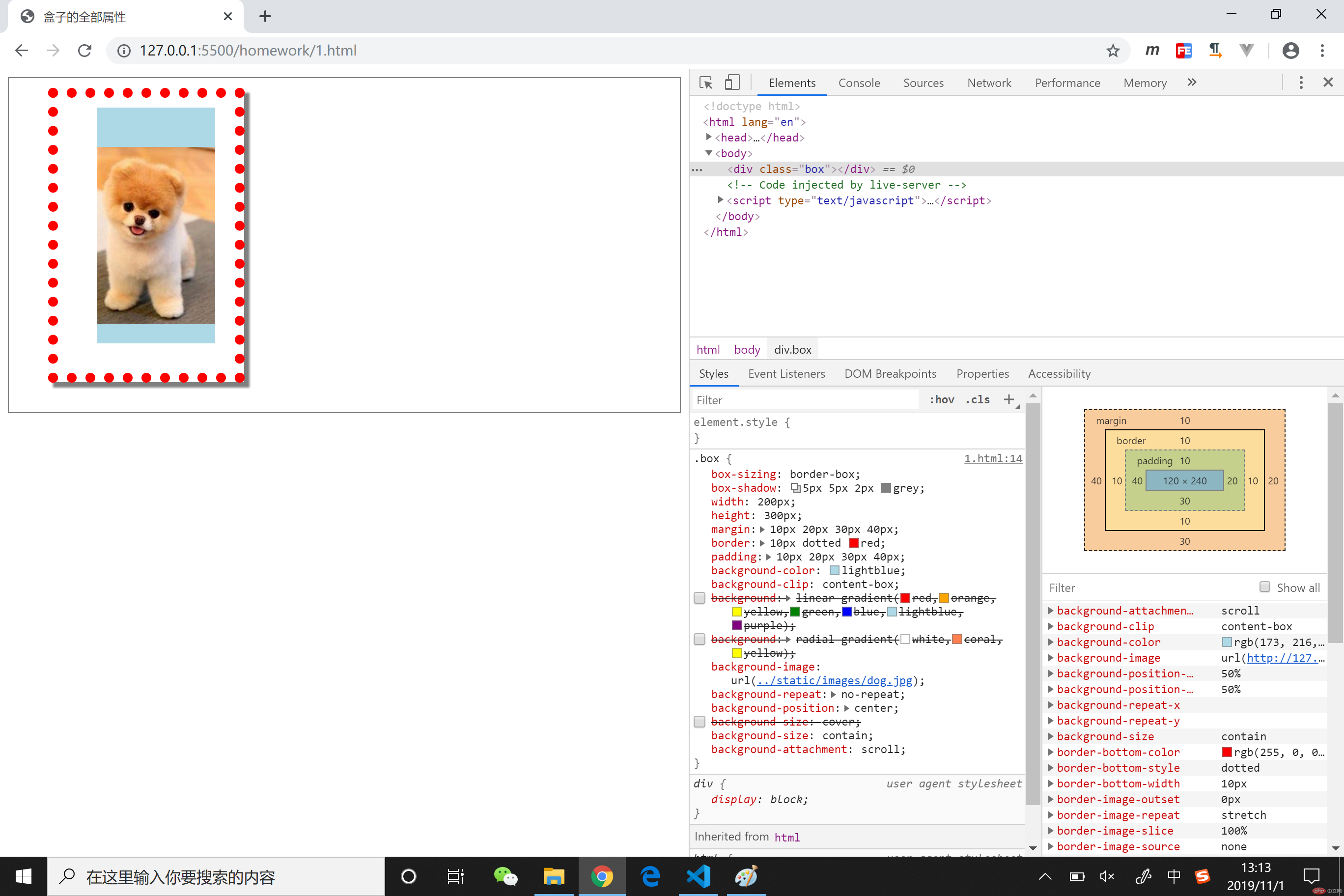Open DOM Breakpoints pane
Image resolution: width=1344 pixels, height=896 pixels.
(x=890, y=374)
